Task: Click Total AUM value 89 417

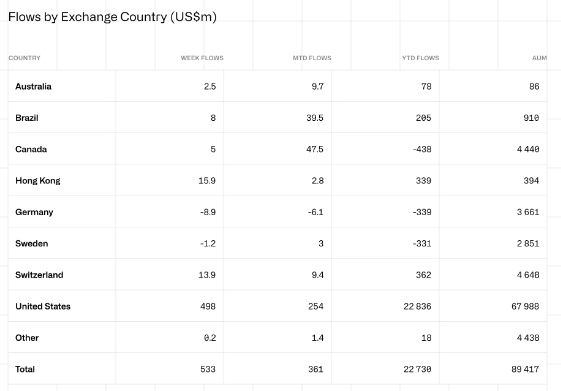Action: [x=525, y=369]
